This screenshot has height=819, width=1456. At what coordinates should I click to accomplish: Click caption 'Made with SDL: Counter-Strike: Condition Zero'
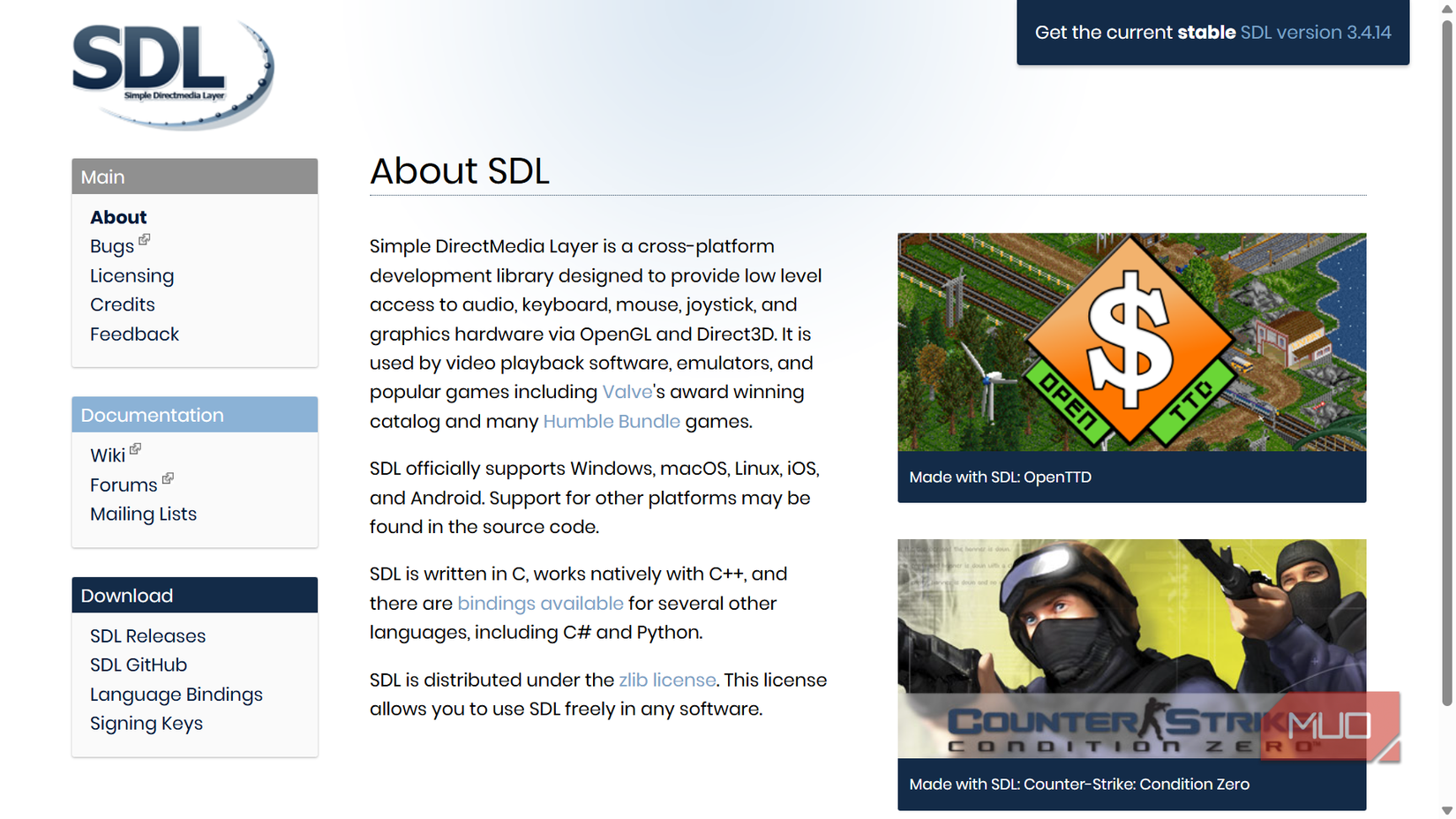pyautogui.click(x=1079, y=785)
